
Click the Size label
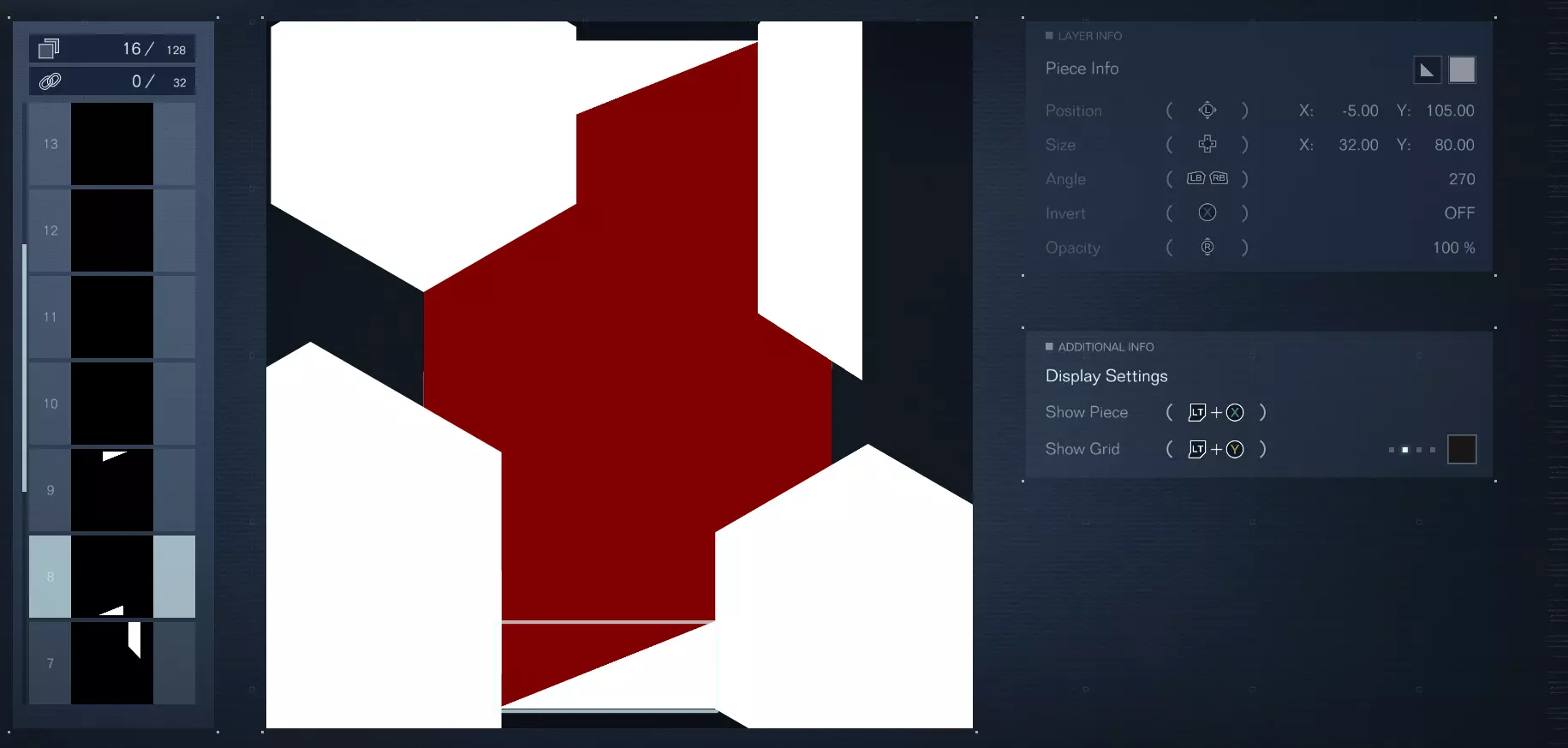[1060, 145]
